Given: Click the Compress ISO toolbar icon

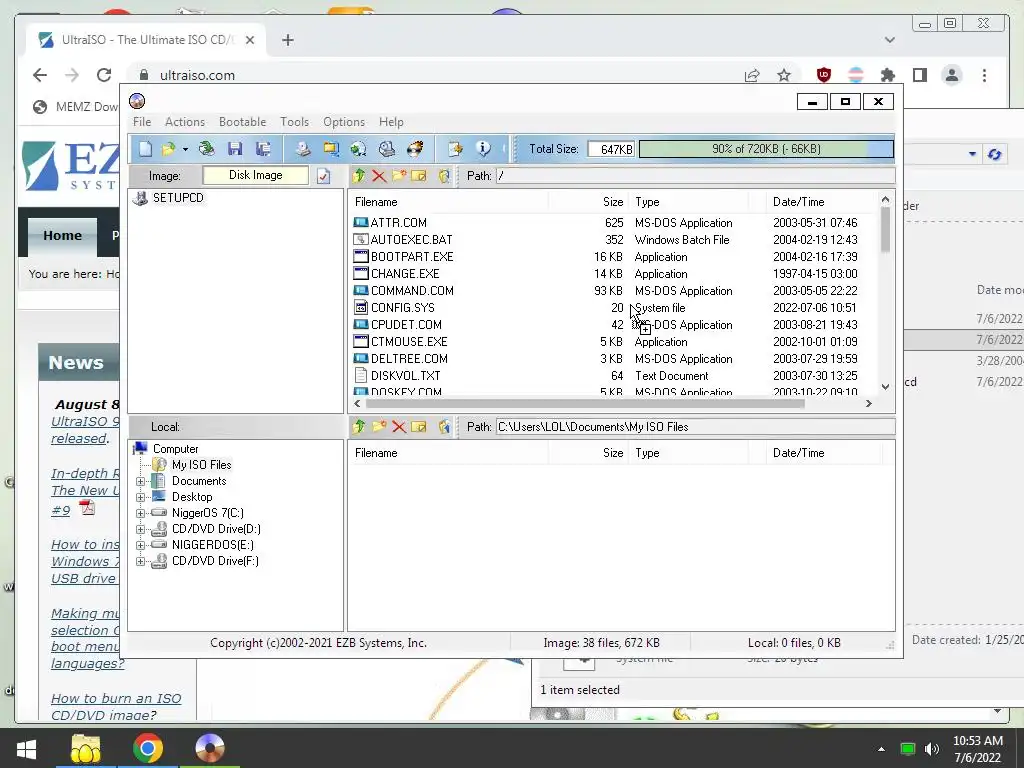Looking at the screenshot, I should coord(331,149).
